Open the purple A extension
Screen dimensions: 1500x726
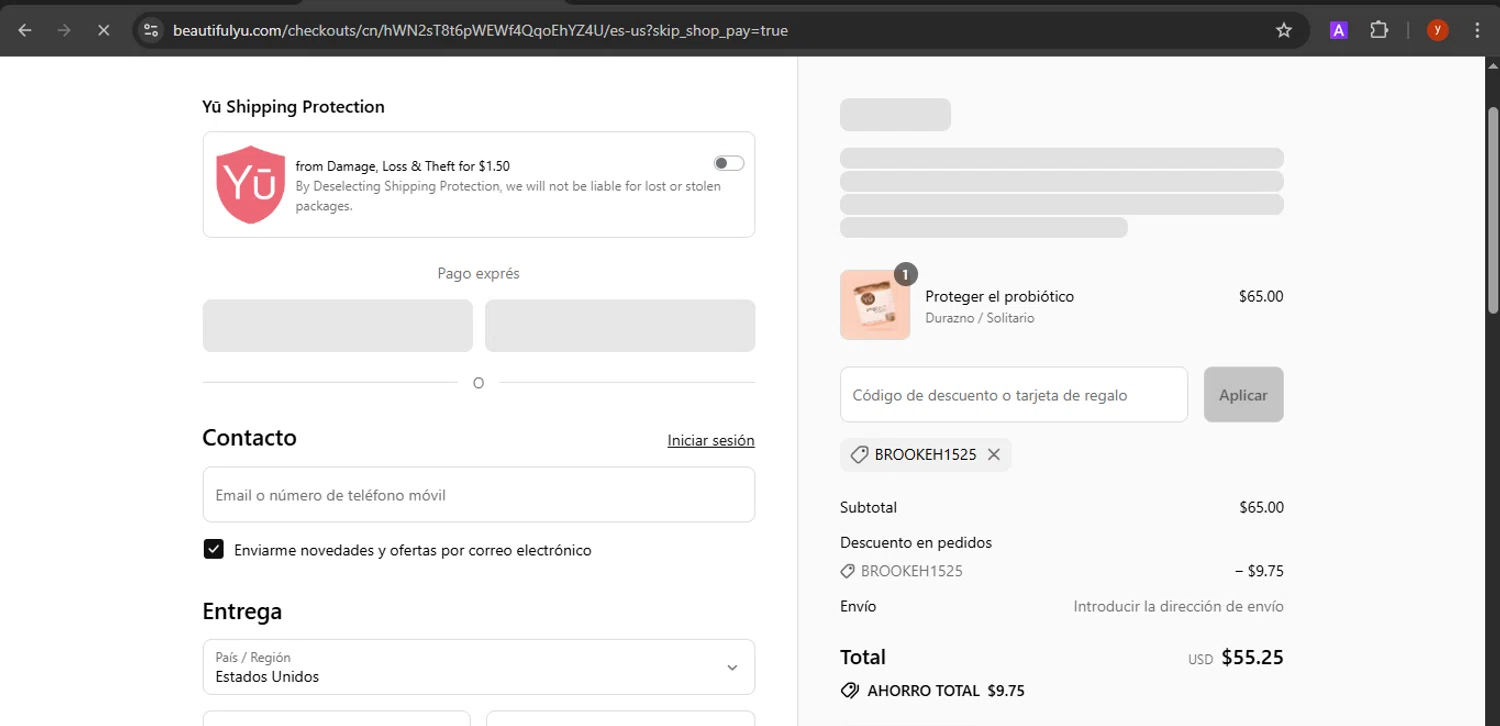pos(1338,30)
